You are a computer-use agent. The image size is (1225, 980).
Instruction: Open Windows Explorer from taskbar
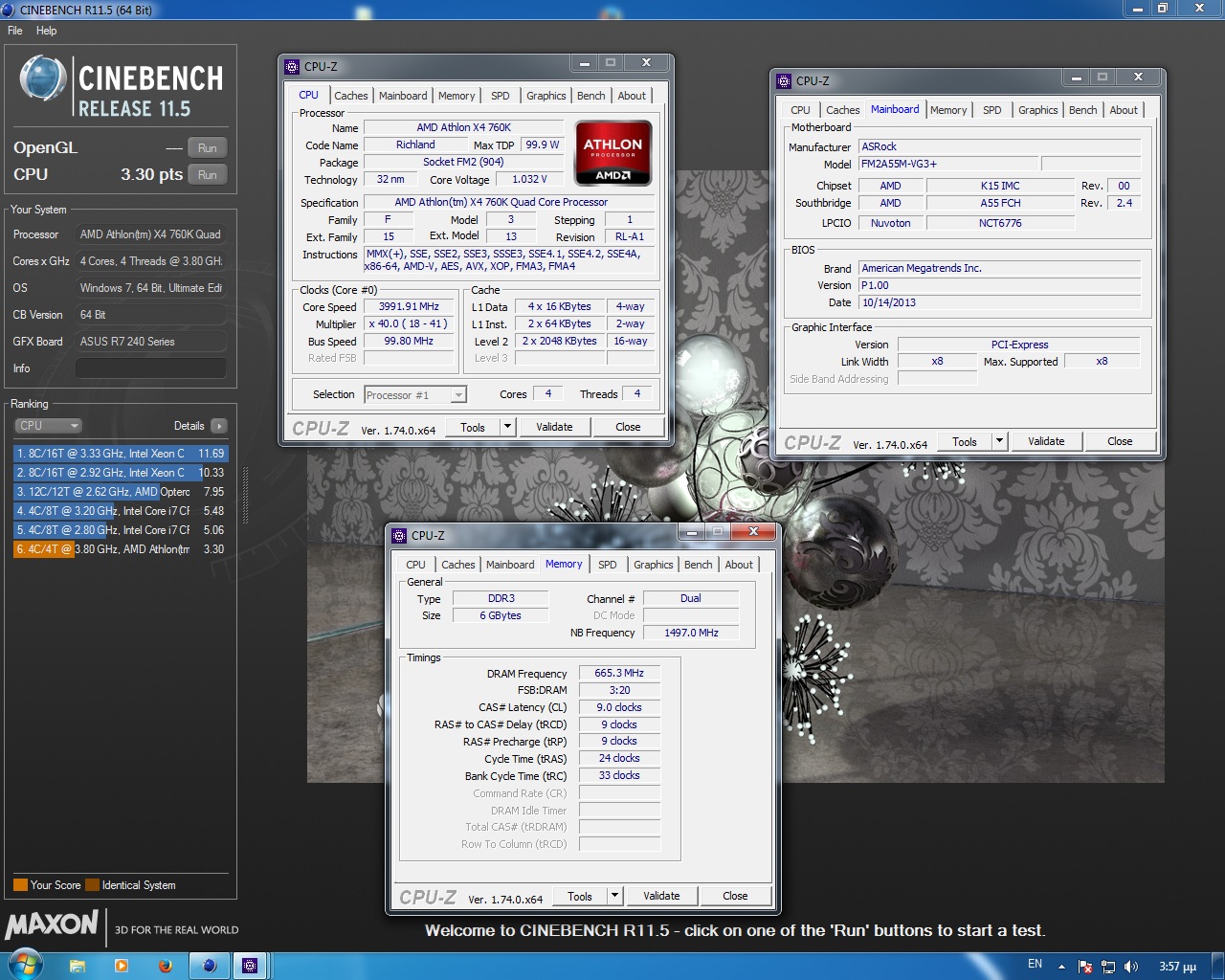[x=78, y=966]
